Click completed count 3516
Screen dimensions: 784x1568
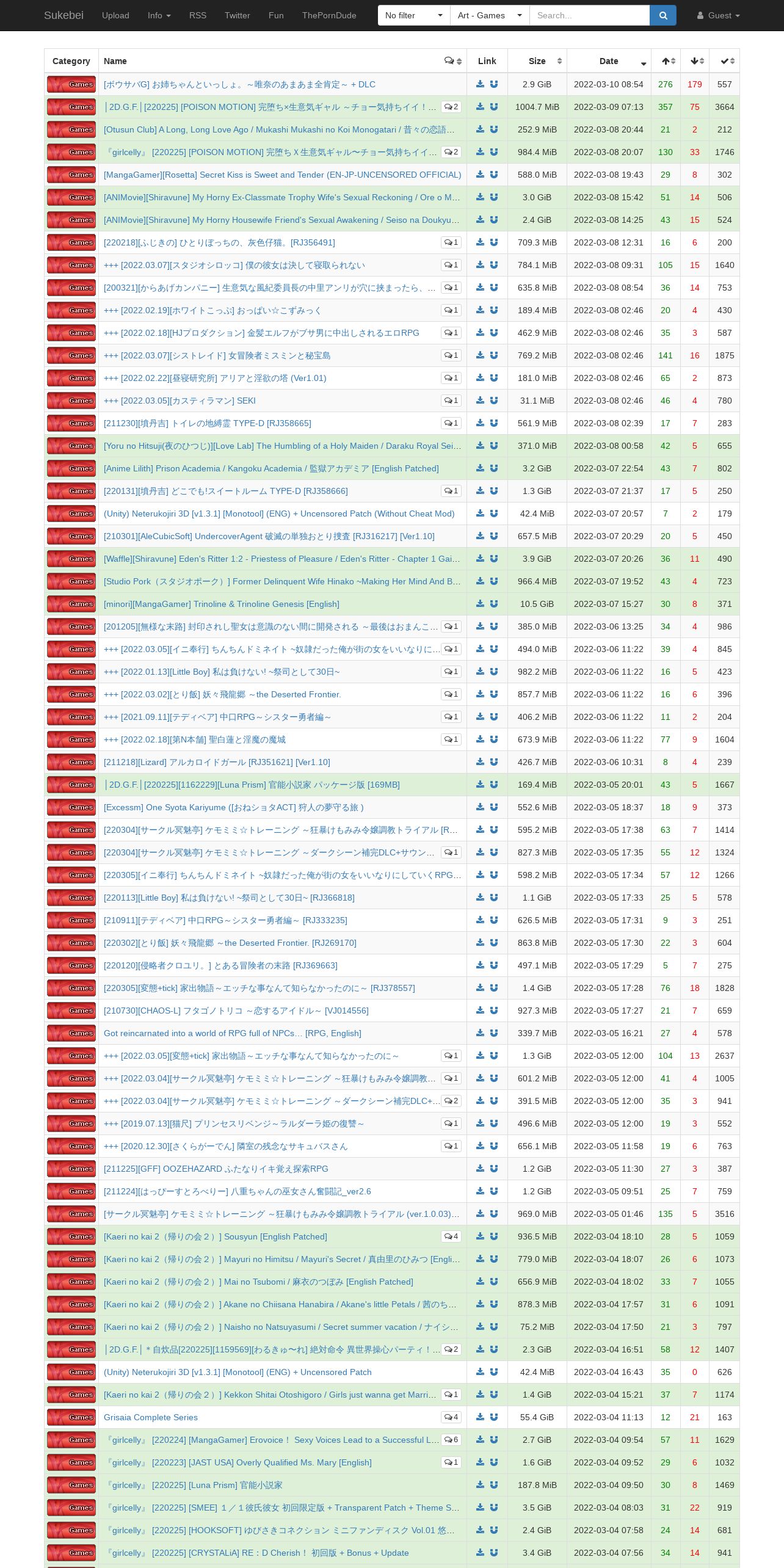(x=725, y=1214)
